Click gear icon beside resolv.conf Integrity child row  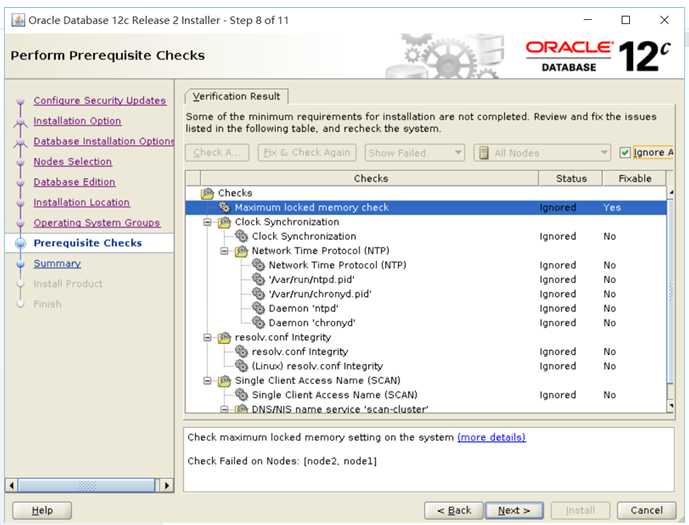(241, 351)
